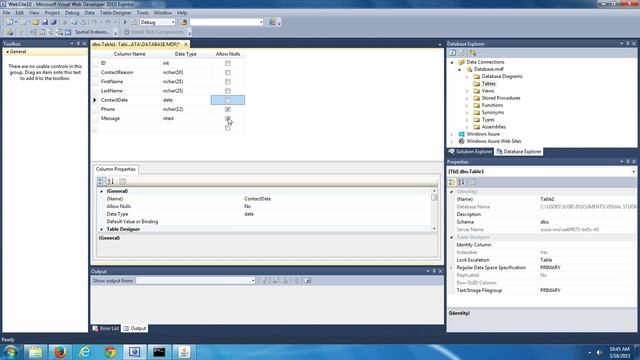Open the File Explorer taskbar icon
Image resolution: width=640 pixels, height=360 pixels.
click(35, 352)
